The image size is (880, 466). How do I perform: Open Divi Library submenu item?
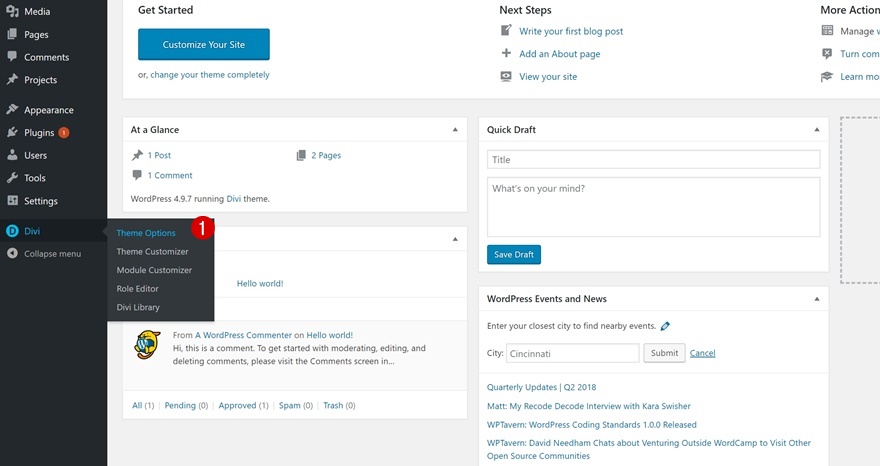138,307
